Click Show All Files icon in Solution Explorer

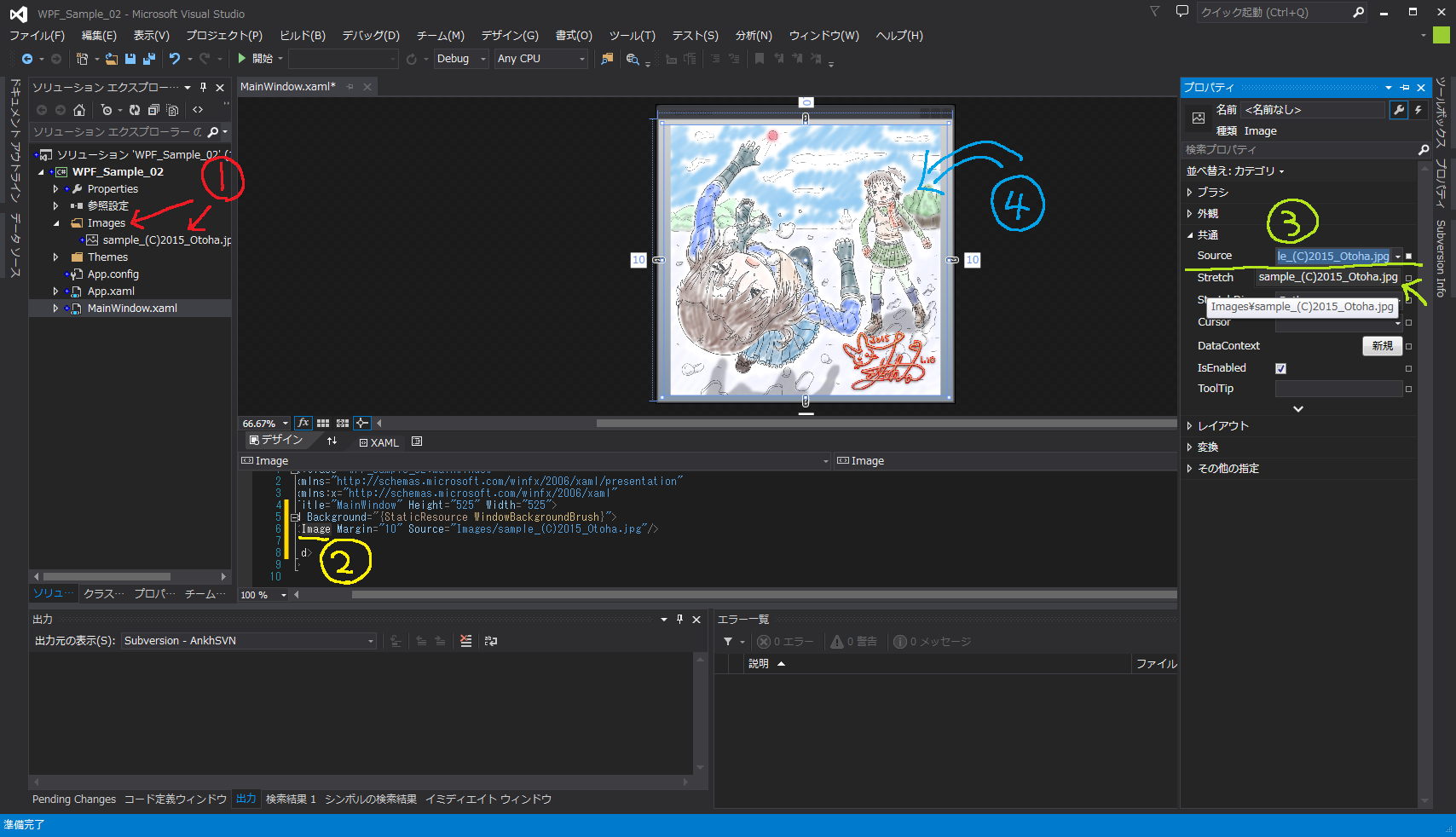coord(172,110)
